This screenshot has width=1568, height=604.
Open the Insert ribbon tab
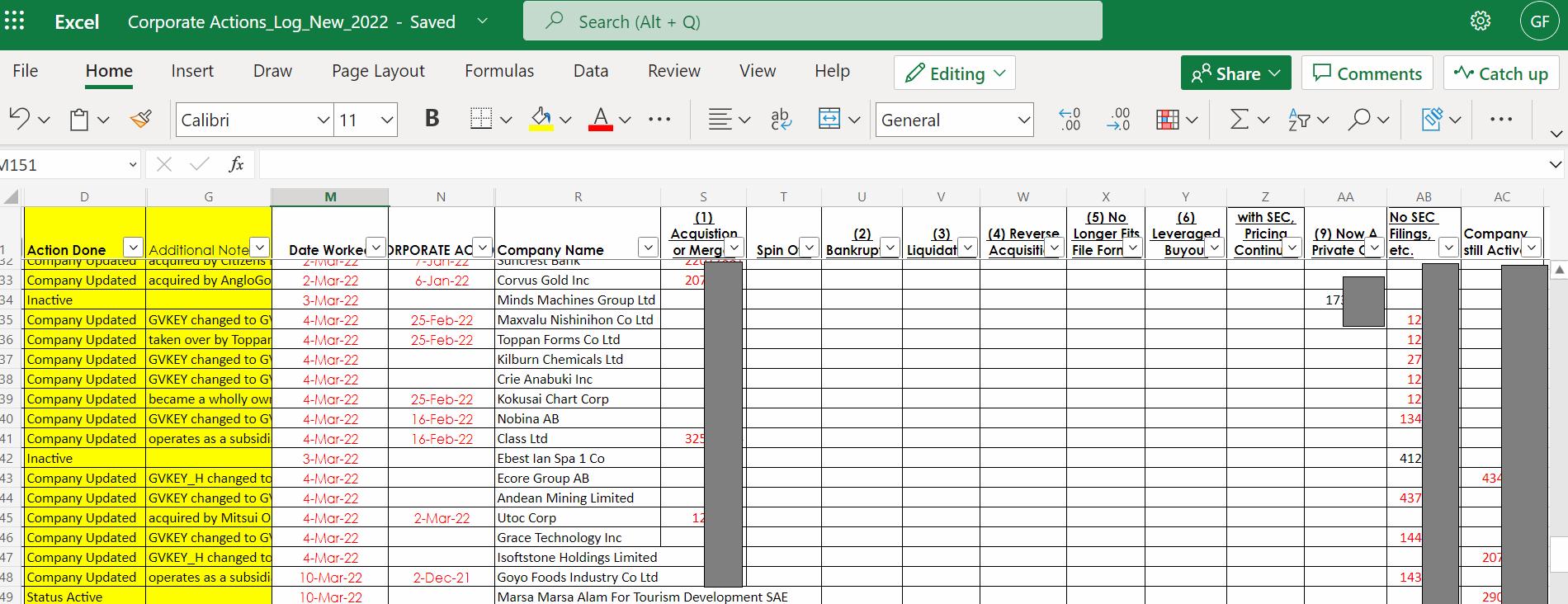click(x=192, y=71)
